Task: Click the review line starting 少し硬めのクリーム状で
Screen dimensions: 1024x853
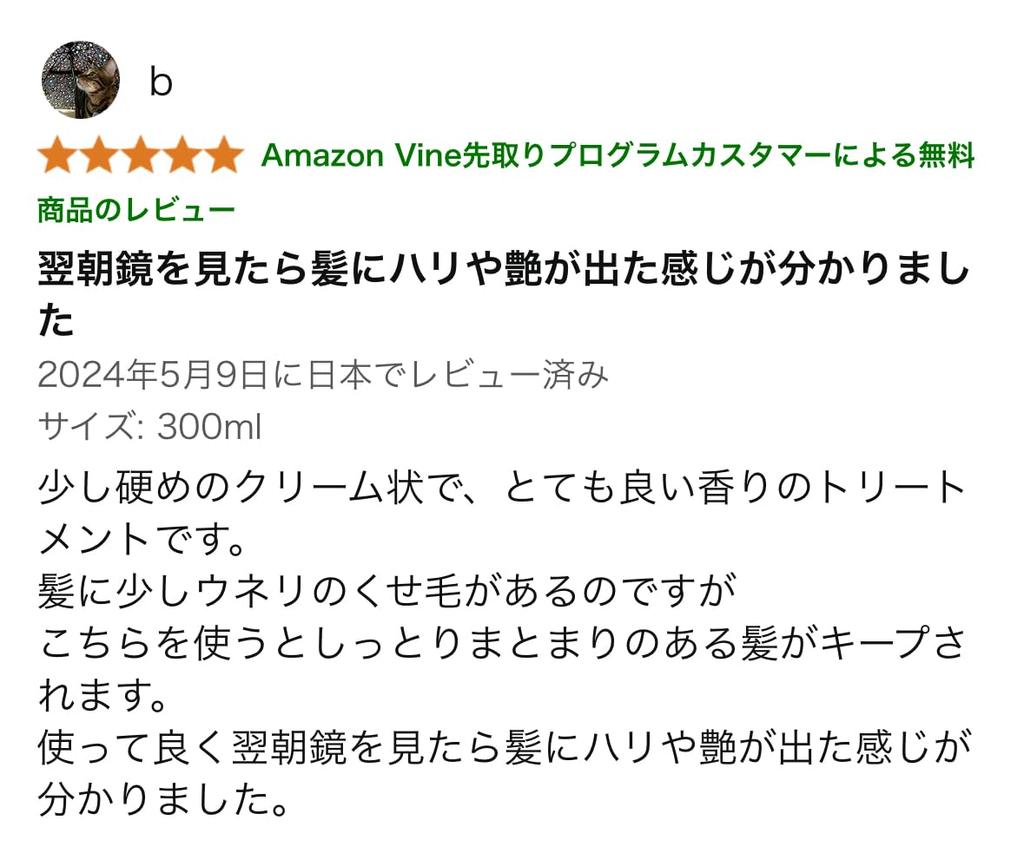Action: [502, 489]
